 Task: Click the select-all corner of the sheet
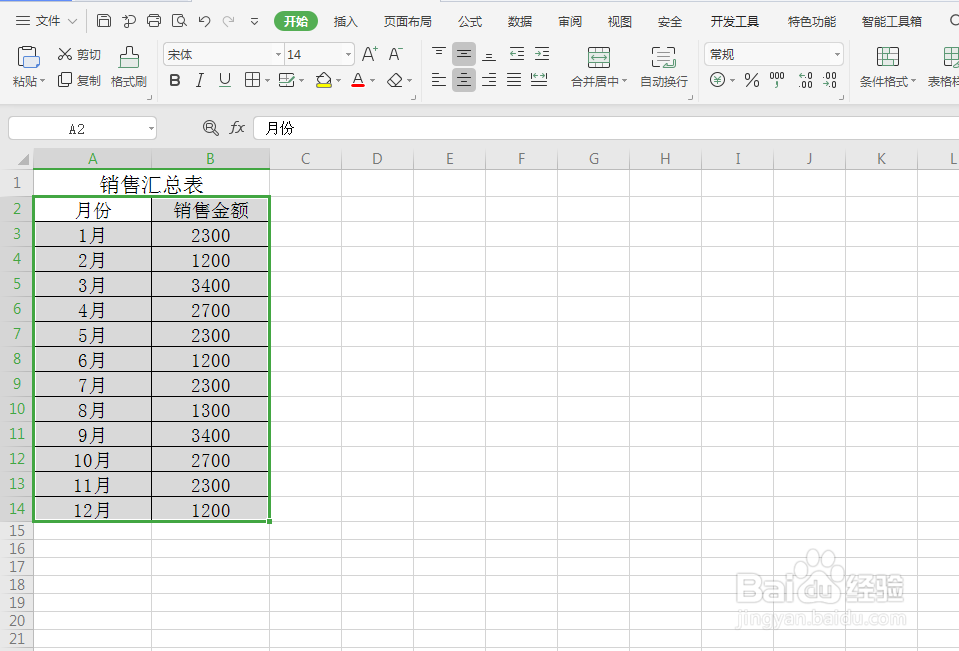23,159
